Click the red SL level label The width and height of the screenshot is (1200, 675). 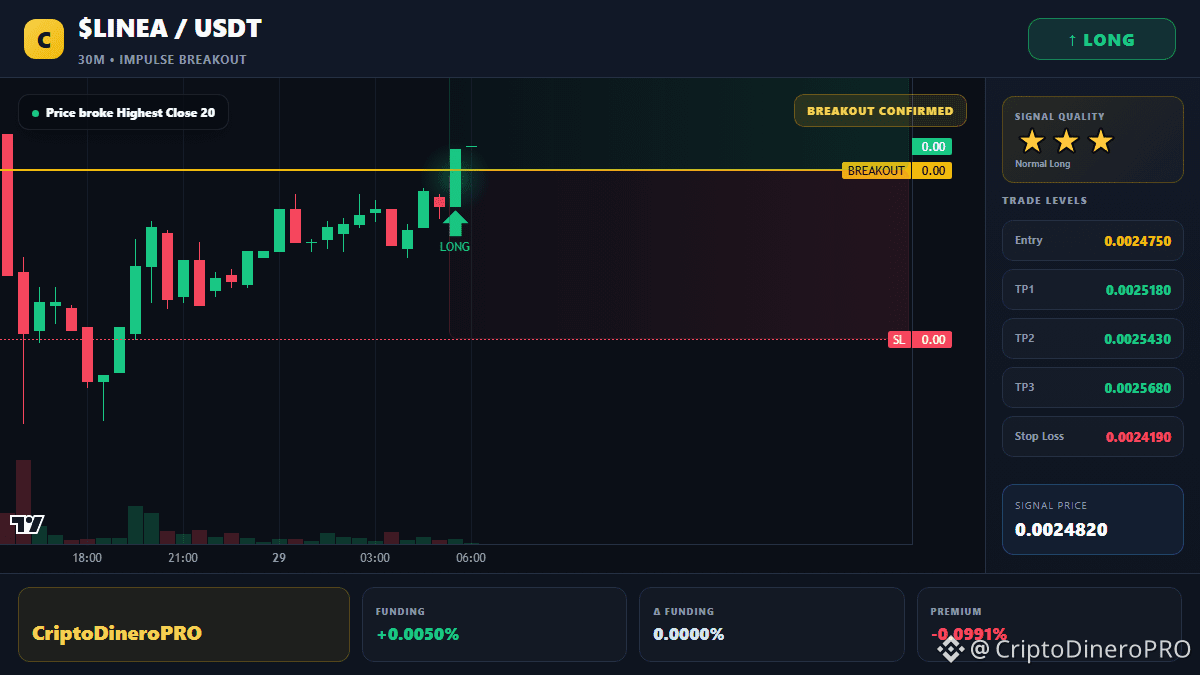[899, 340]
